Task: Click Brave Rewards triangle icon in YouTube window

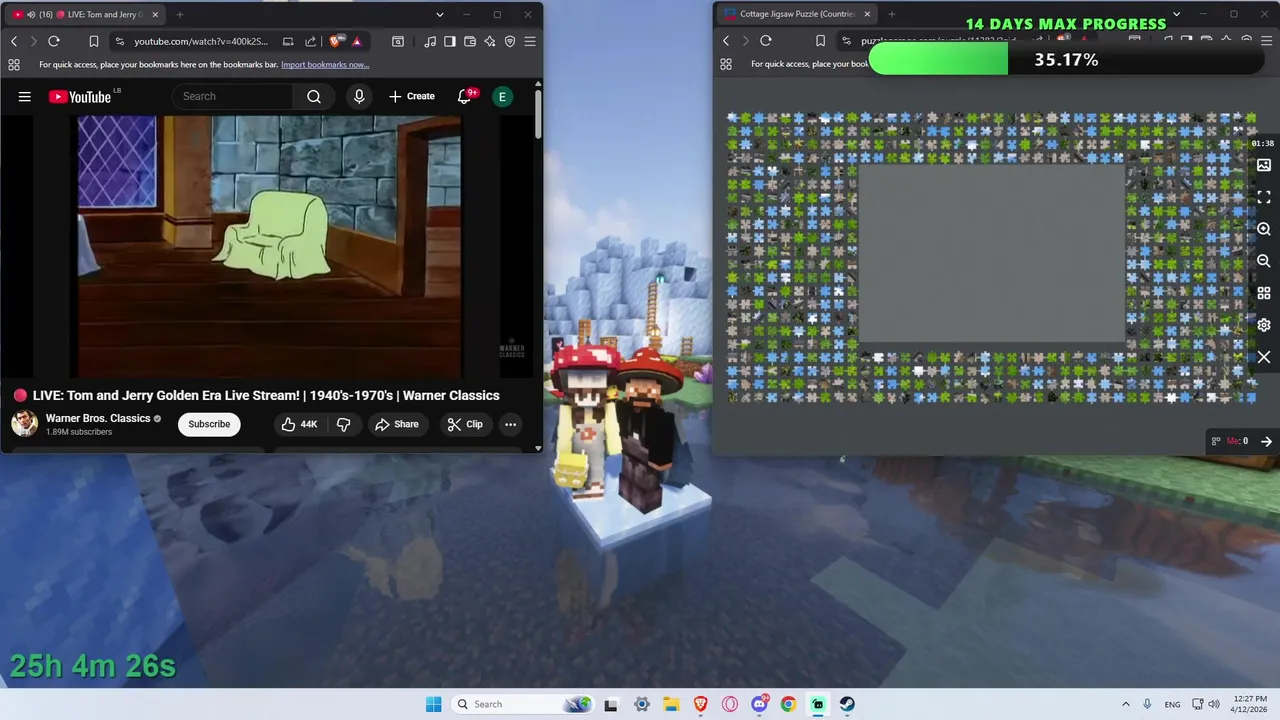Action: coord(357,41)
